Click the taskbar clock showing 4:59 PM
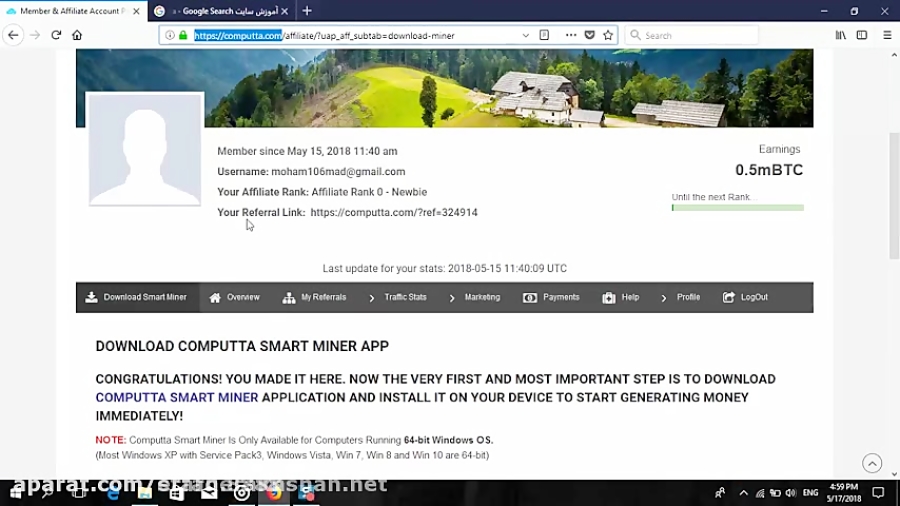The height and width of the screenshot is (506, 900). 844,493
